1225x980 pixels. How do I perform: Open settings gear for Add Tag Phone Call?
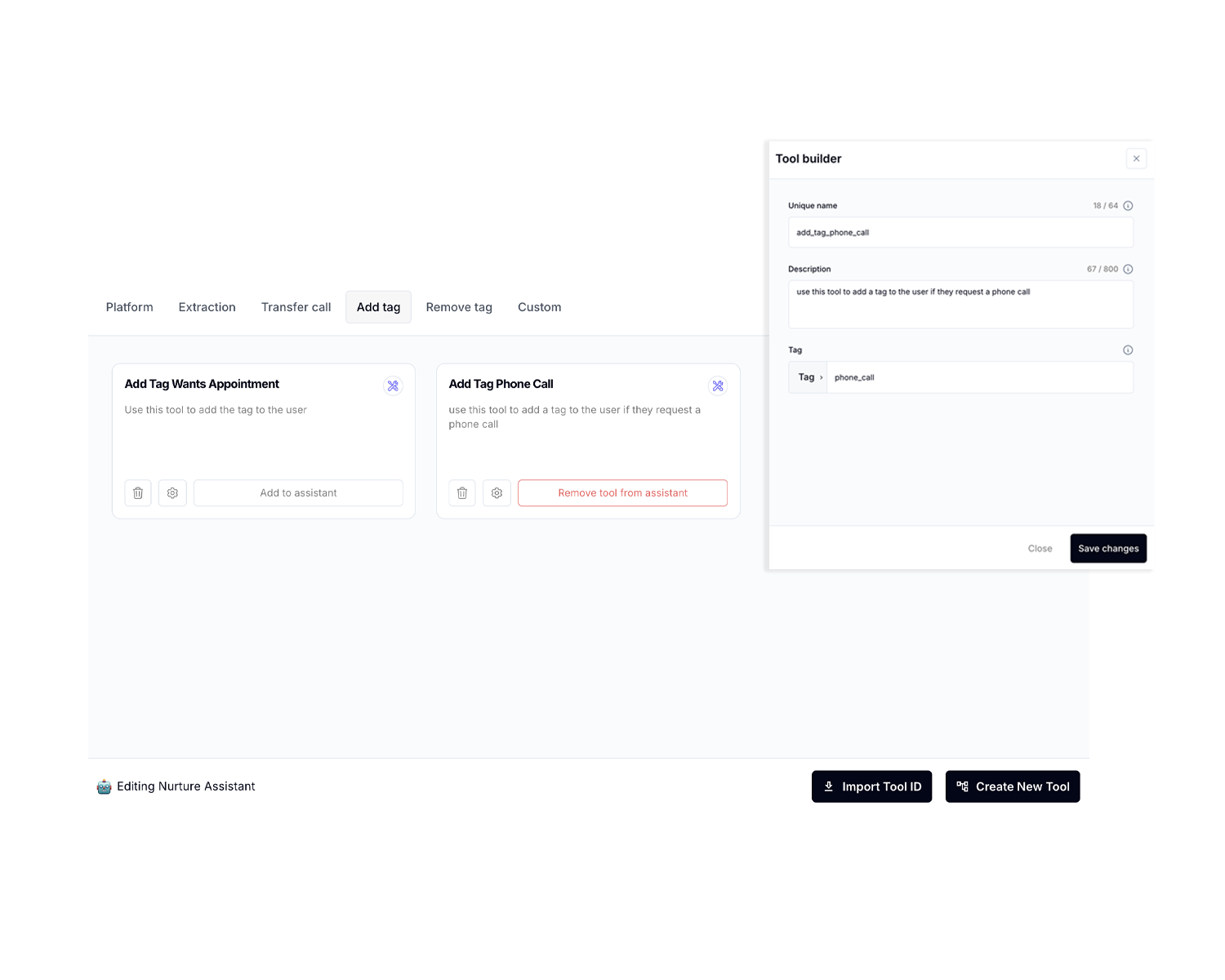(x=497, y=493)
